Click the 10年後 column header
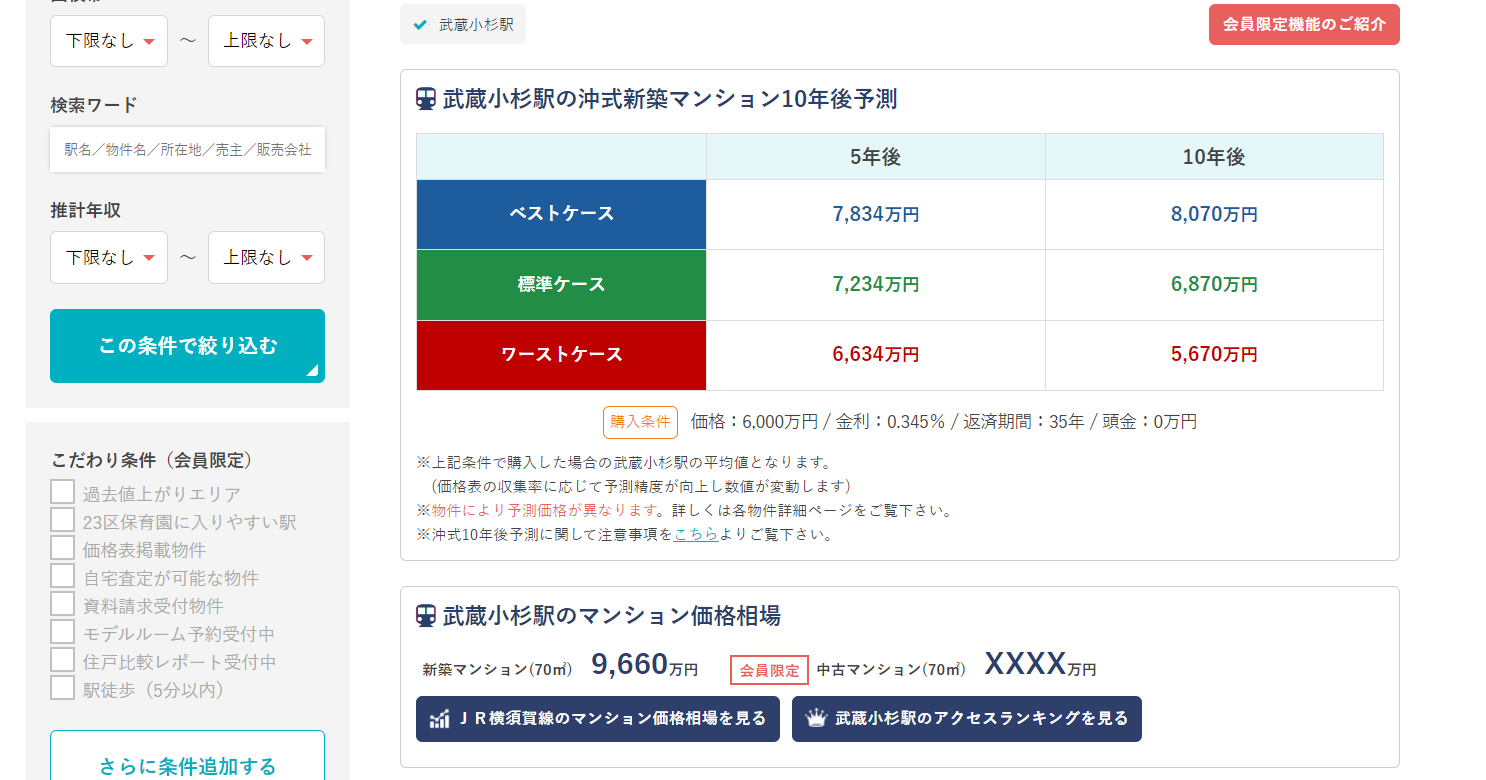1486x780 pixels. 1214,157
